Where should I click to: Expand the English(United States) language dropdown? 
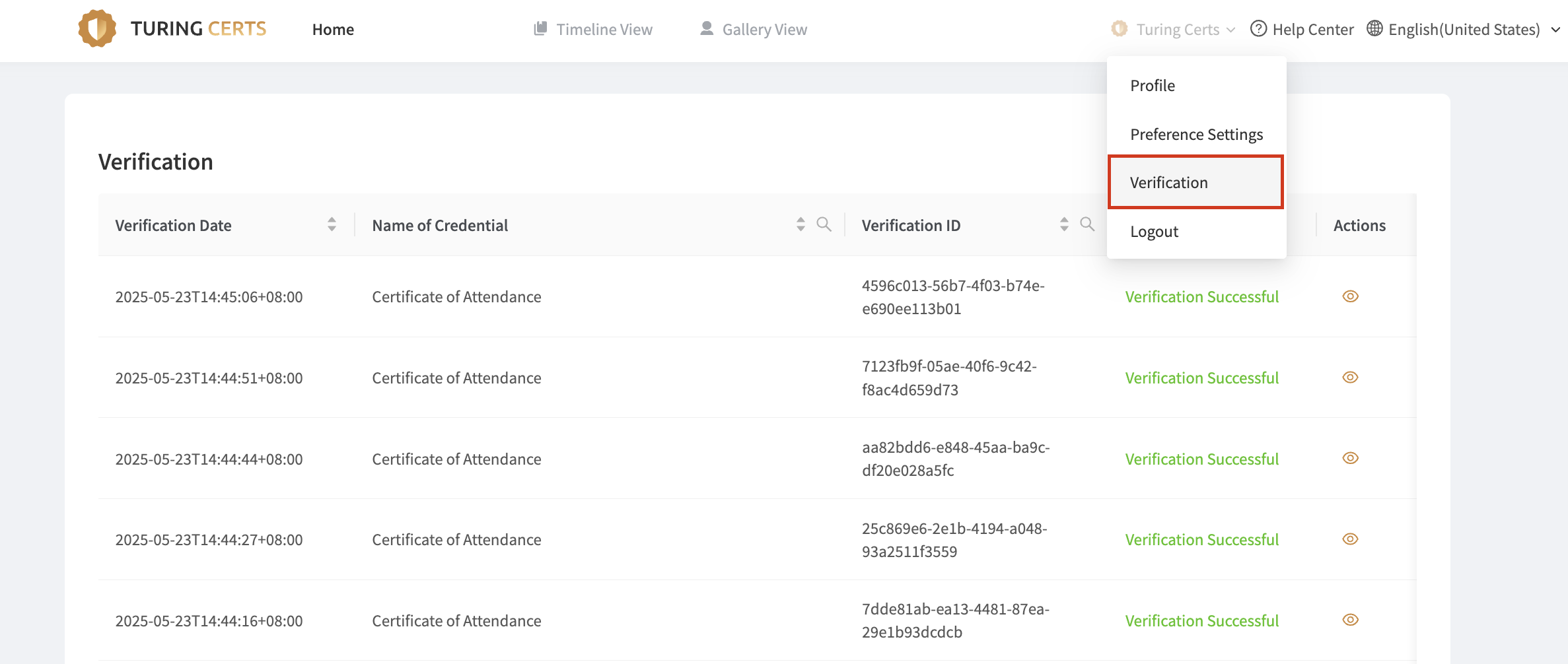point(1555,30)
